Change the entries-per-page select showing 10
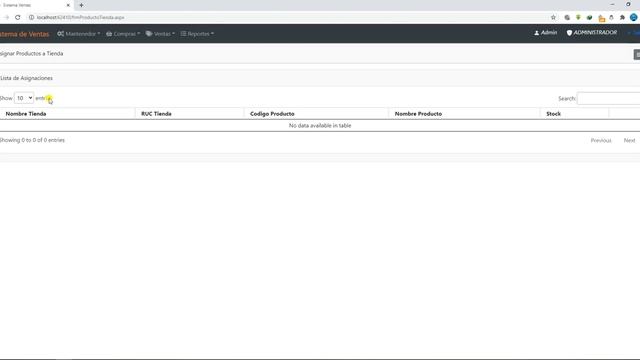Viewport: 640px width, 360px height. tap(24, 98)
